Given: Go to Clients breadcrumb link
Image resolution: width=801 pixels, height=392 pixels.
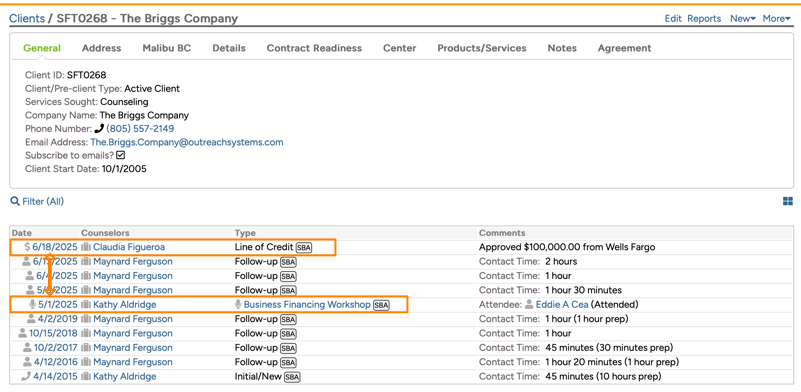Looking at the screenshot, I should pyautogui.click(x=27, y=18).
